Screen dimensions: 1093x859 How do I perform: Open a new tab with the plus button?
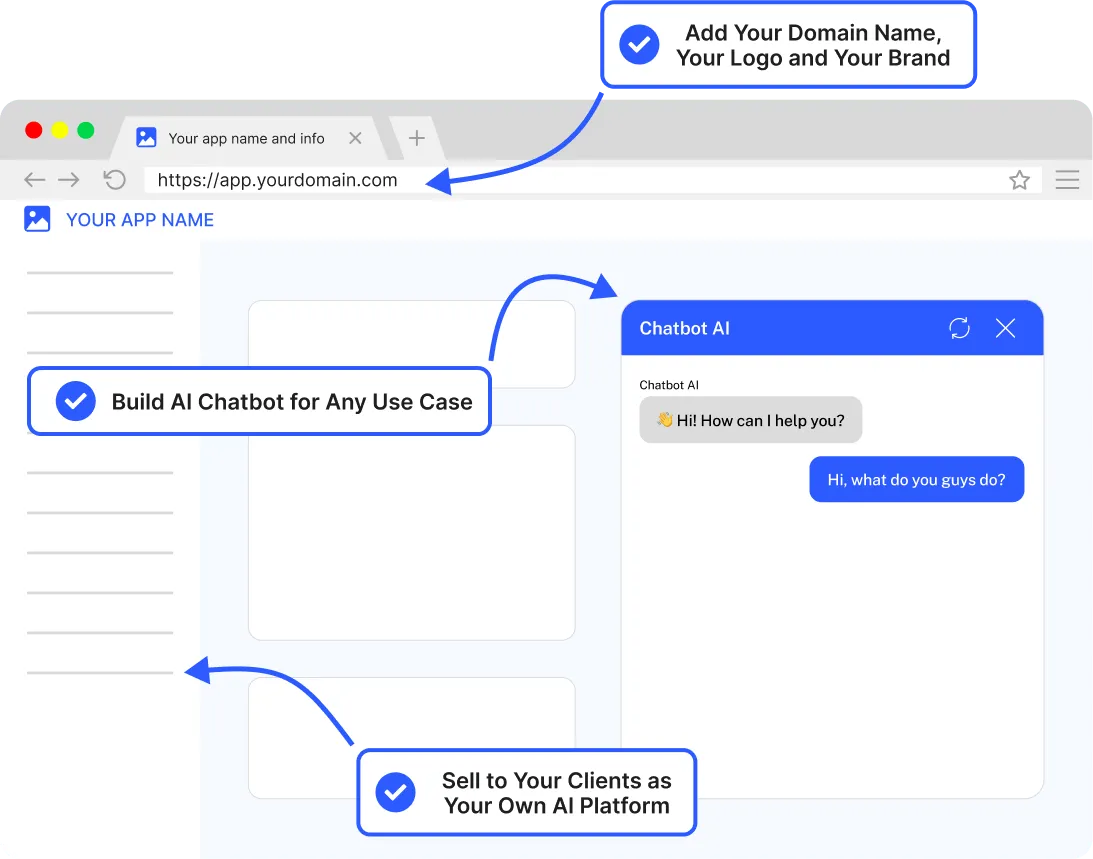pos(417,138)
